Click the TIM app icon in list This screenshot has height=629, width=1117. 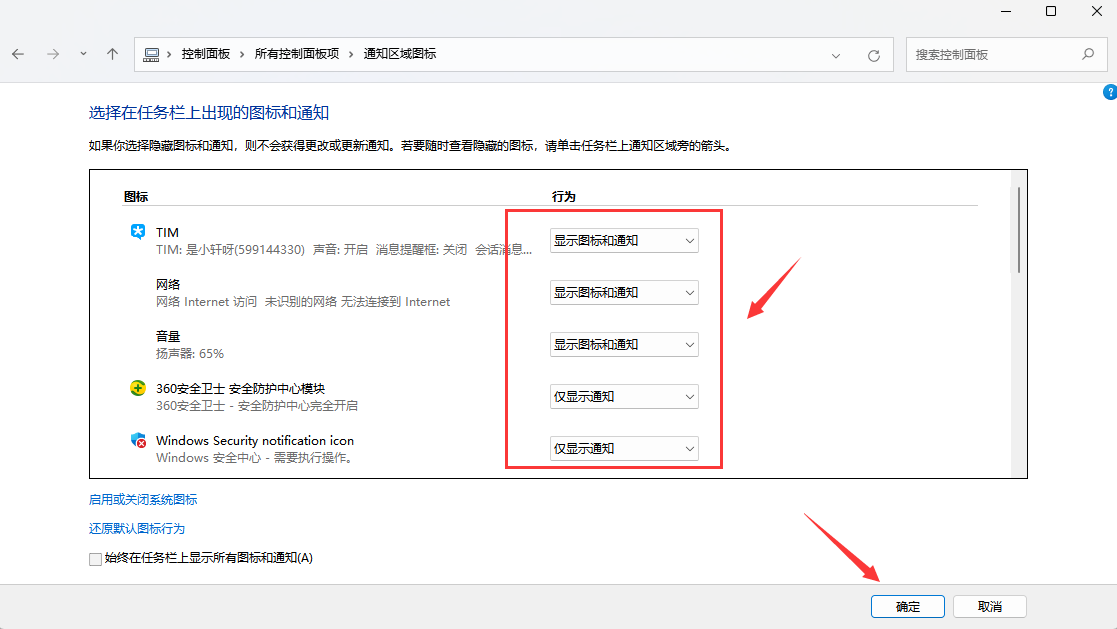coord(138,232)
